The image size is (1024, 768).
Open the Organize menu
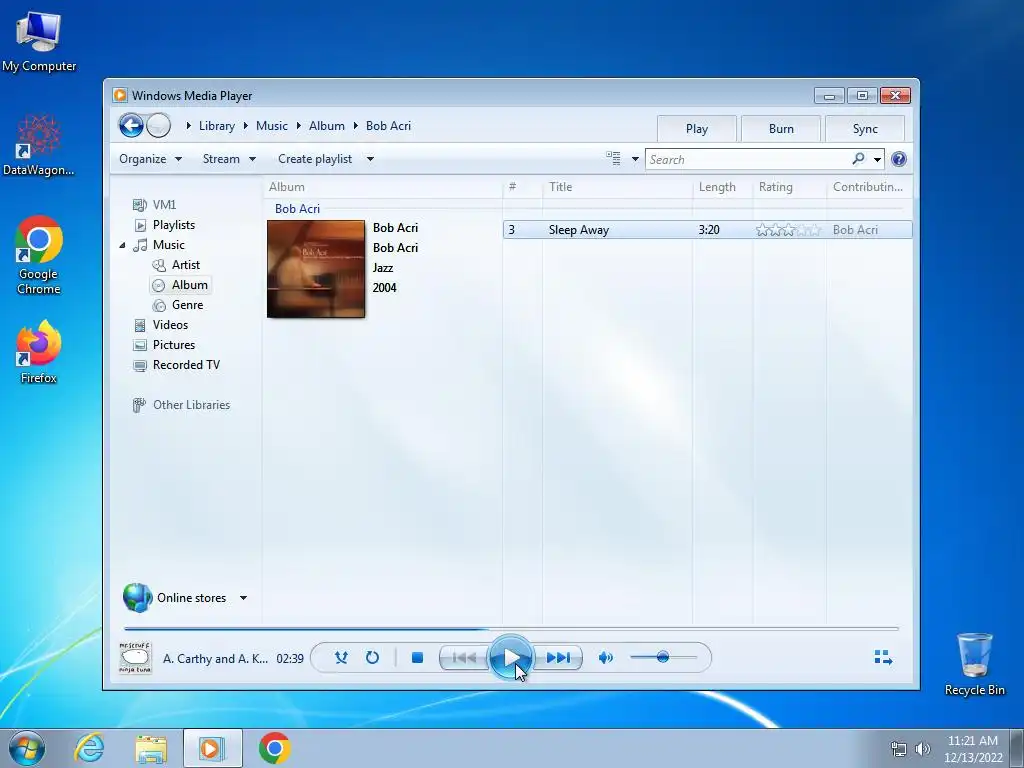pyautogui.click(x=150, y=159)
